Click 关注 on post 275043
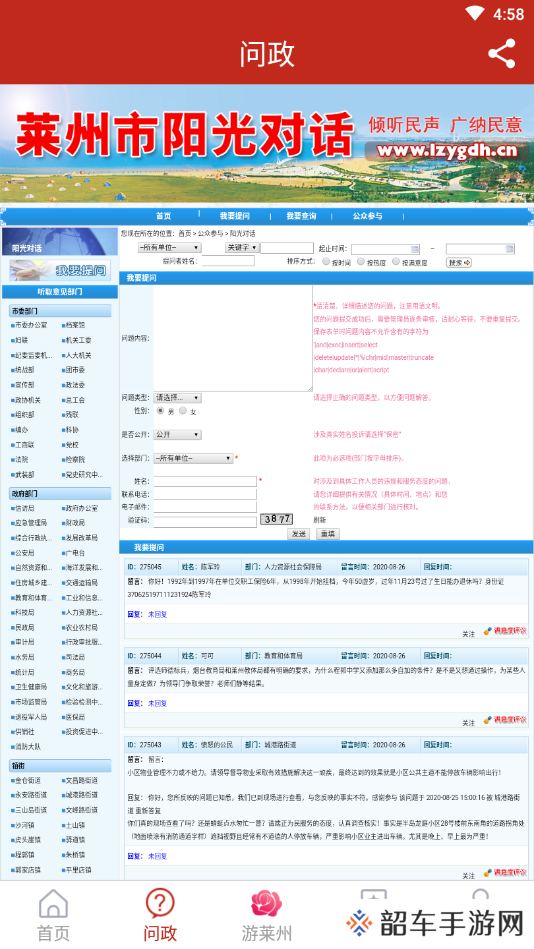This screenshot has height=949, width=534. 469,876
